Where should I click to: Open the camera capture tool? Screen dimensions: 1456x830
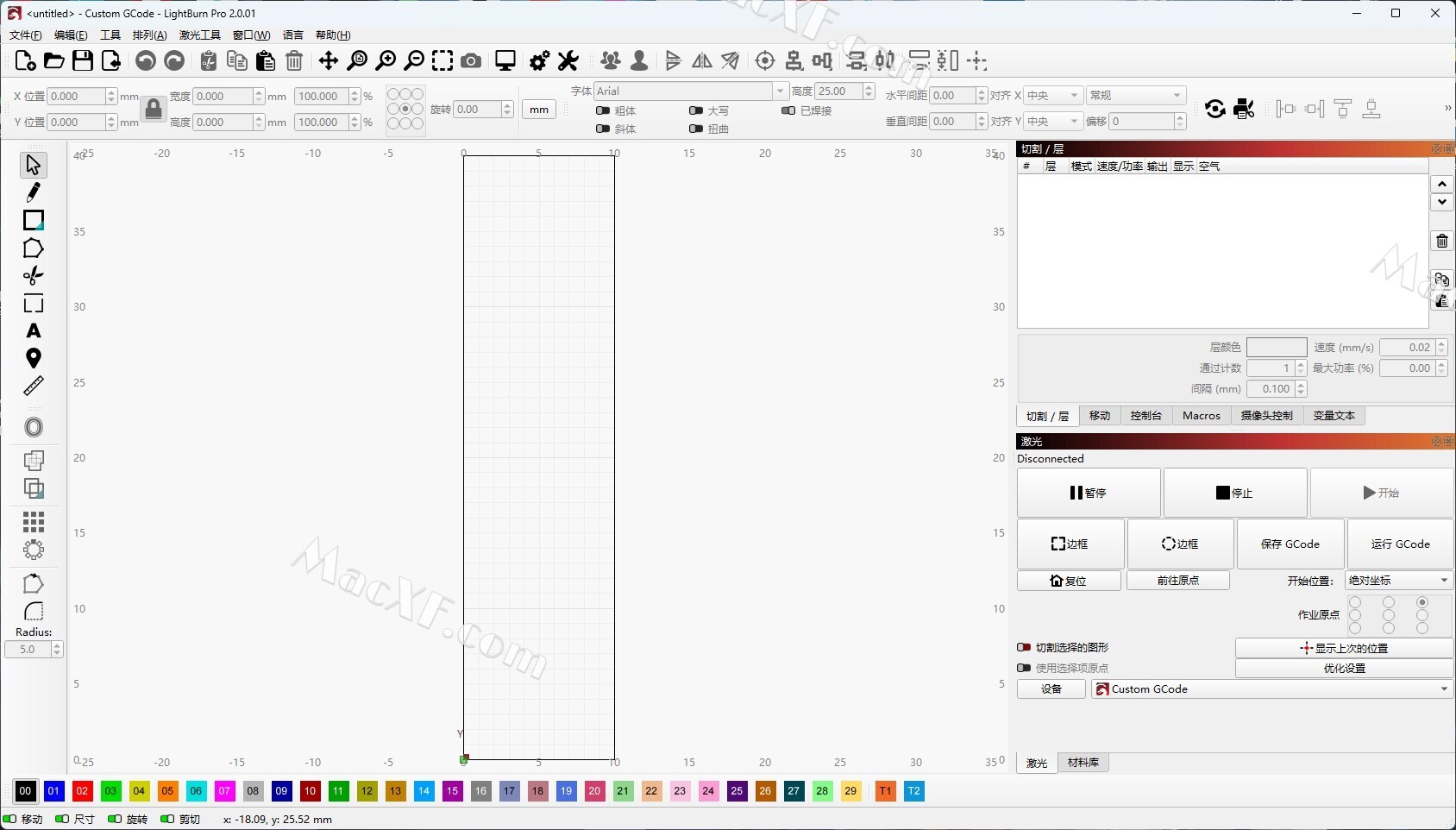click(471, 60)
